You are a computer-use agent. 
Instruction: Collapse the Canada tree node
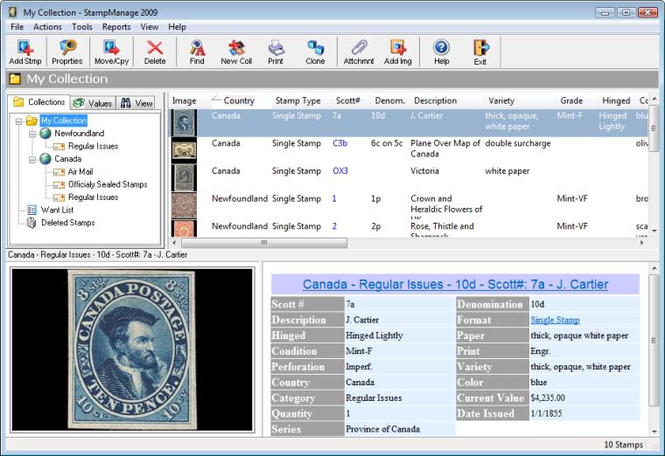31,159
